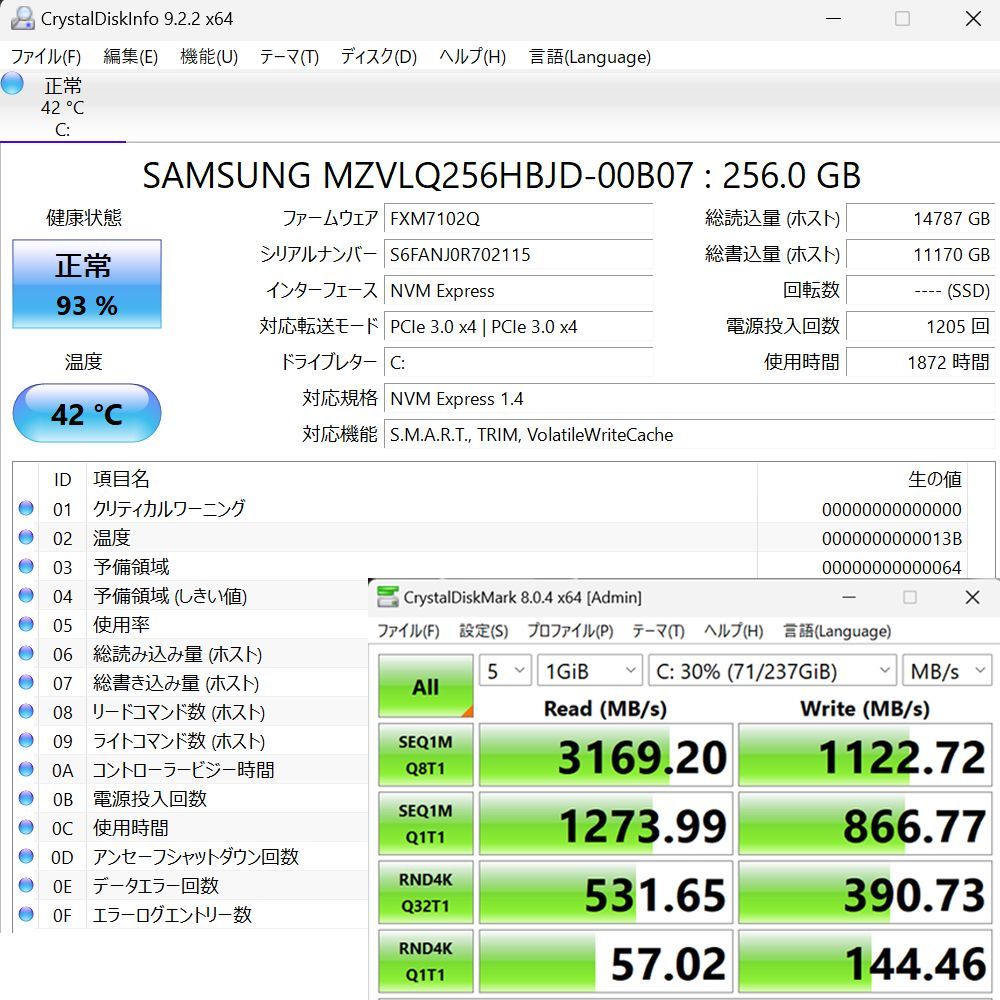
Task: Close the CrystalDiskMark window
Action: 972,598
